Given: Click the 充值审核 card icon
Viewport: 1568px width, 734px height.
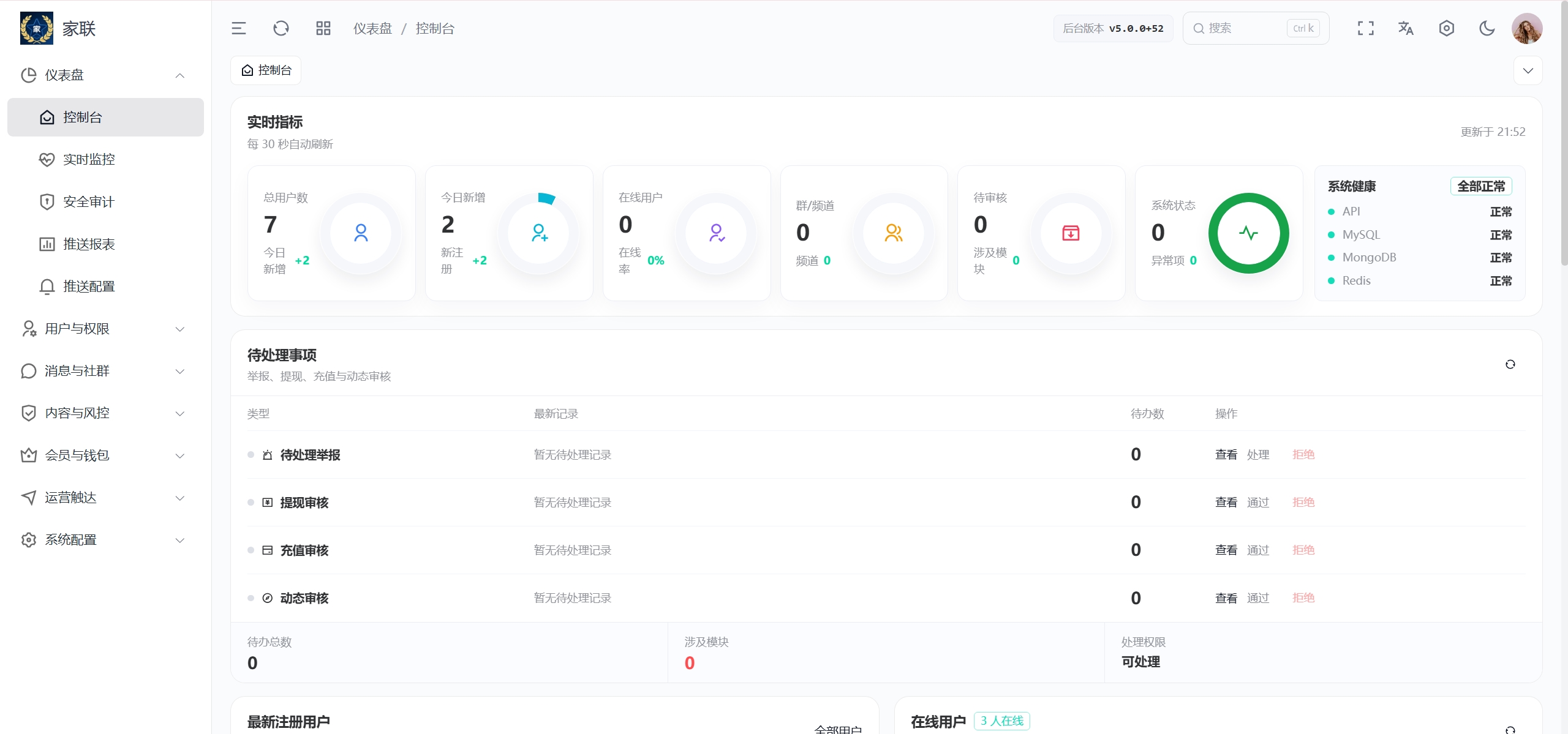Looking at the screenshot, I should 268,550.
